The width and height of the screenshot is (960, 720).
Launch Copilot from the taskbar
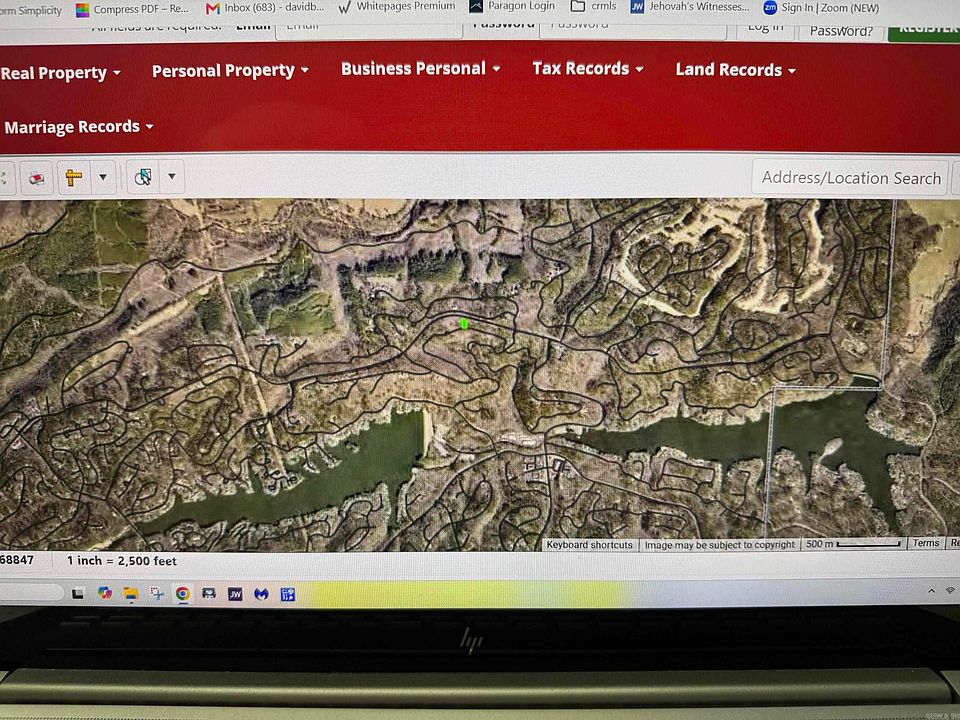tap(105, 593)
